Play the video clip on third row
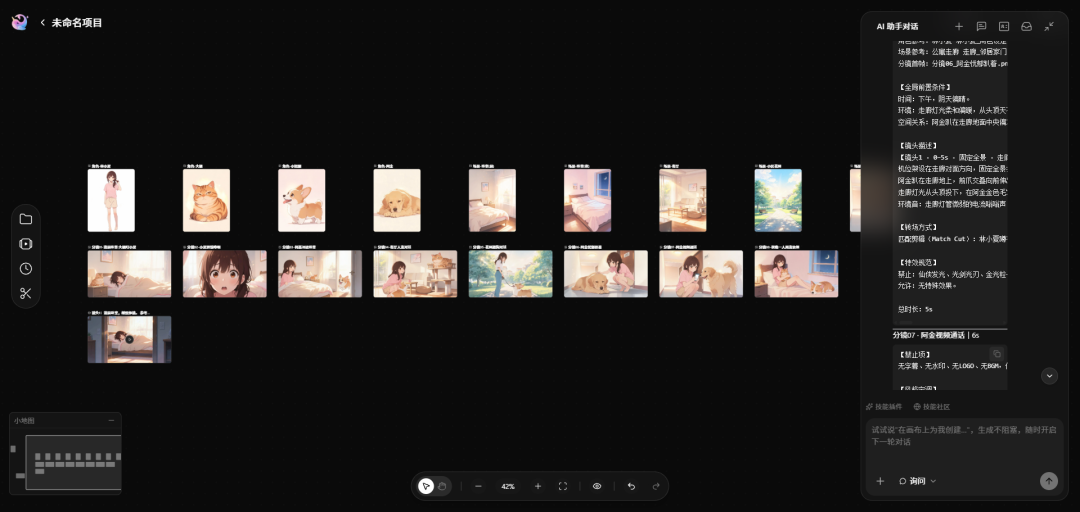 click(x=129, y=339)
